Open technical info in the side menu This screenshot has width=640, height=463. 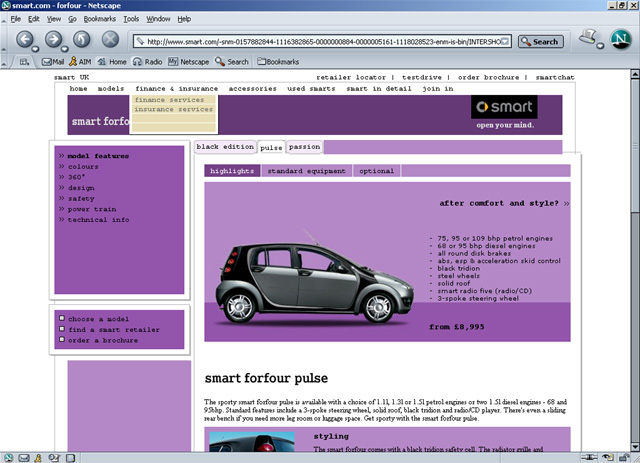pyautogui.click(x=98, y=220)
